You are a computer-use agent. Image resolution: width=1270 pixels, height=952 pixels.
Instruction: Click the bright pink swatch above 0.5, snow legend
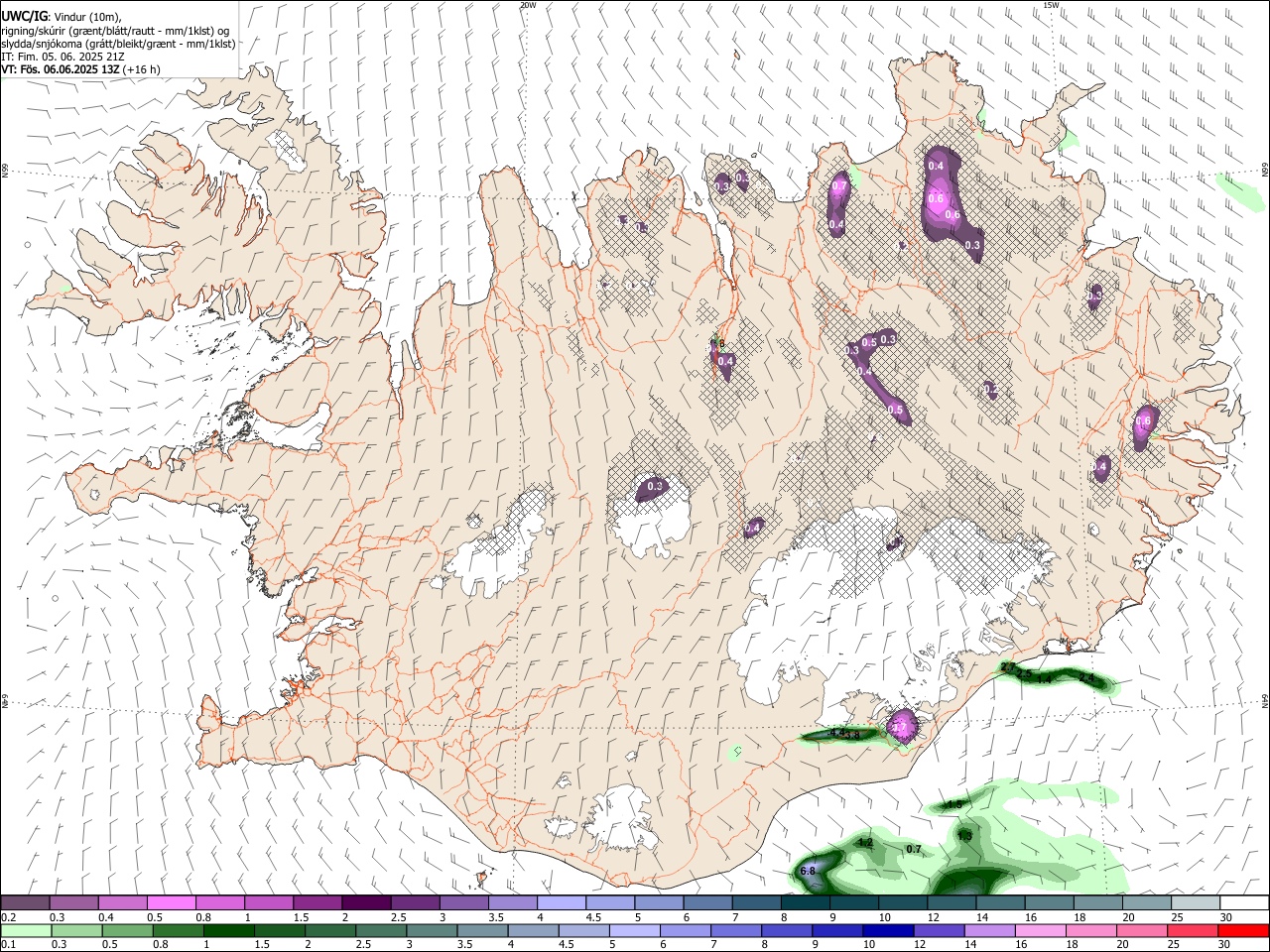pos(171,902)
